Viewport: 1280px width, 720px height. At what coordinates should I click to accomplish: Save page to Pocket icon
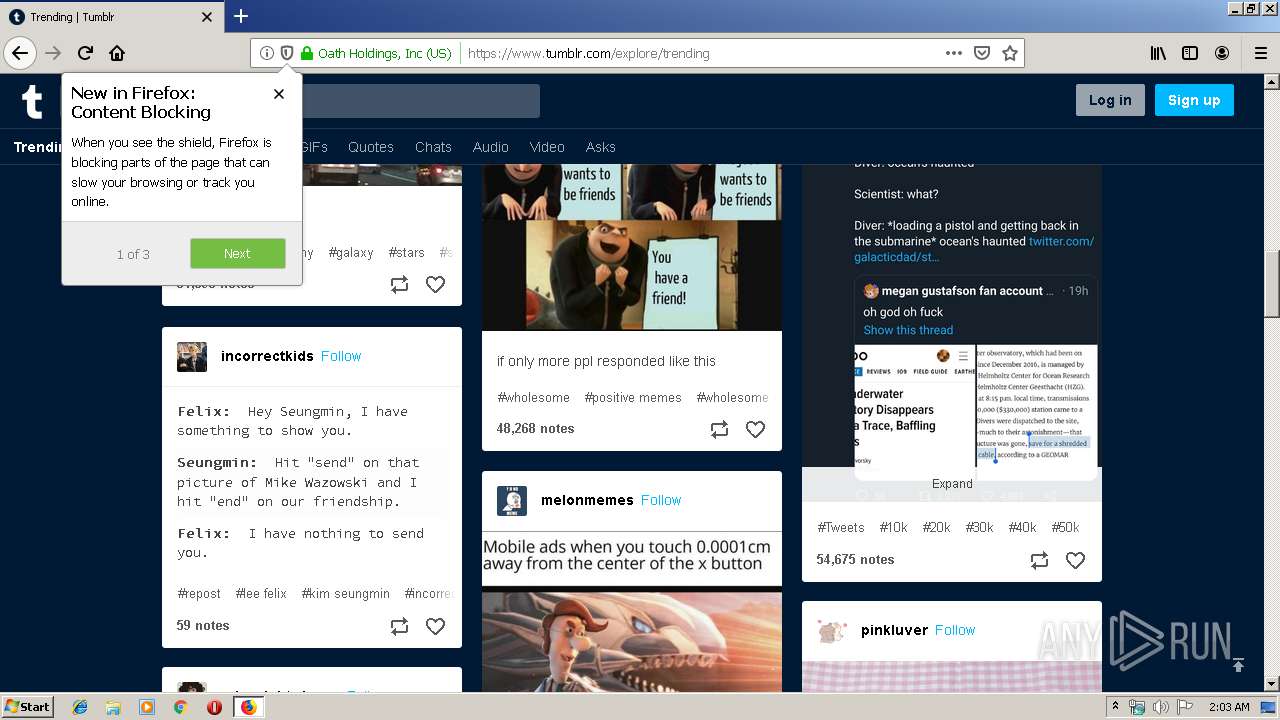click(982, 53)
